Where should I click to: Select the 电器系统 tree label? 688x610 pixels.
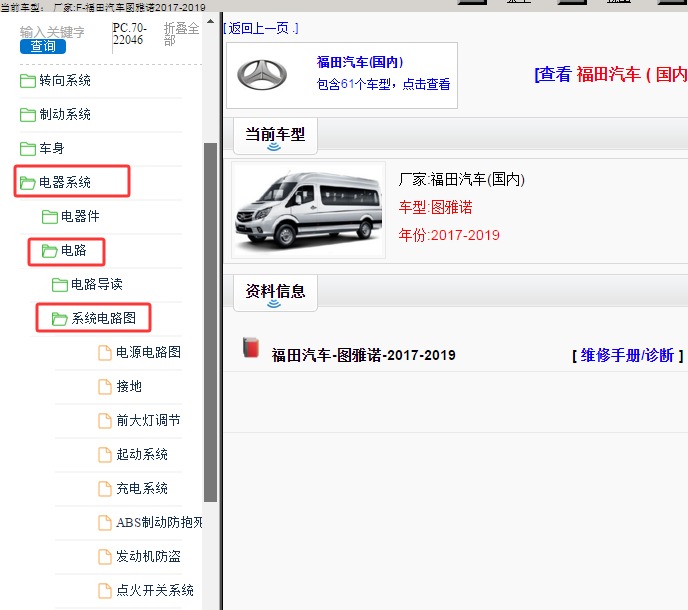click(65, 182)
